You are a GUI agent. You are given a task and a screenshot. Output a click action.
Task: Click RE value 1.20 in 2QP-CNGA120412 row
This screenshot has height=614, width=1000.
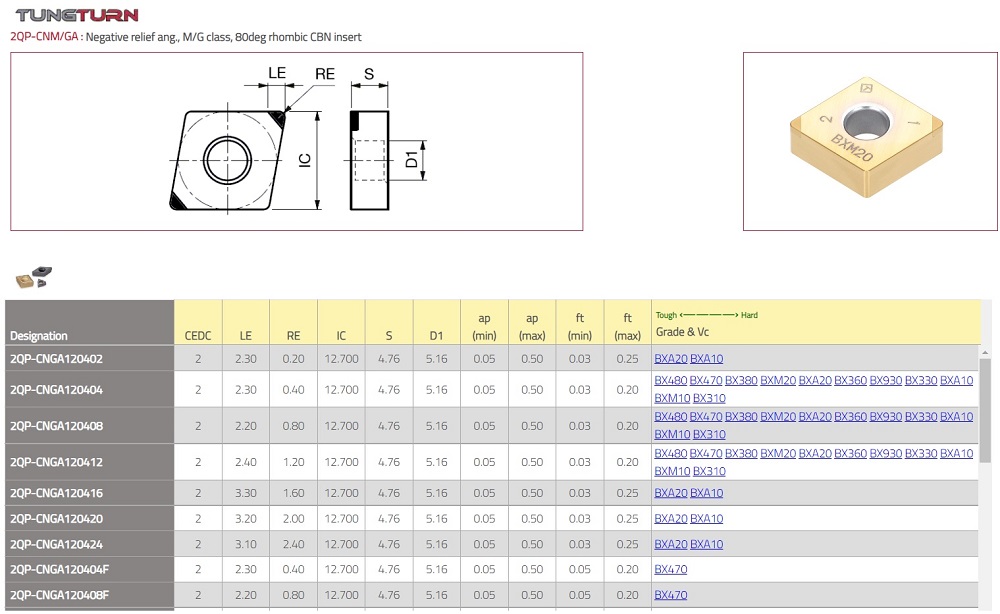tap(293, 462)
